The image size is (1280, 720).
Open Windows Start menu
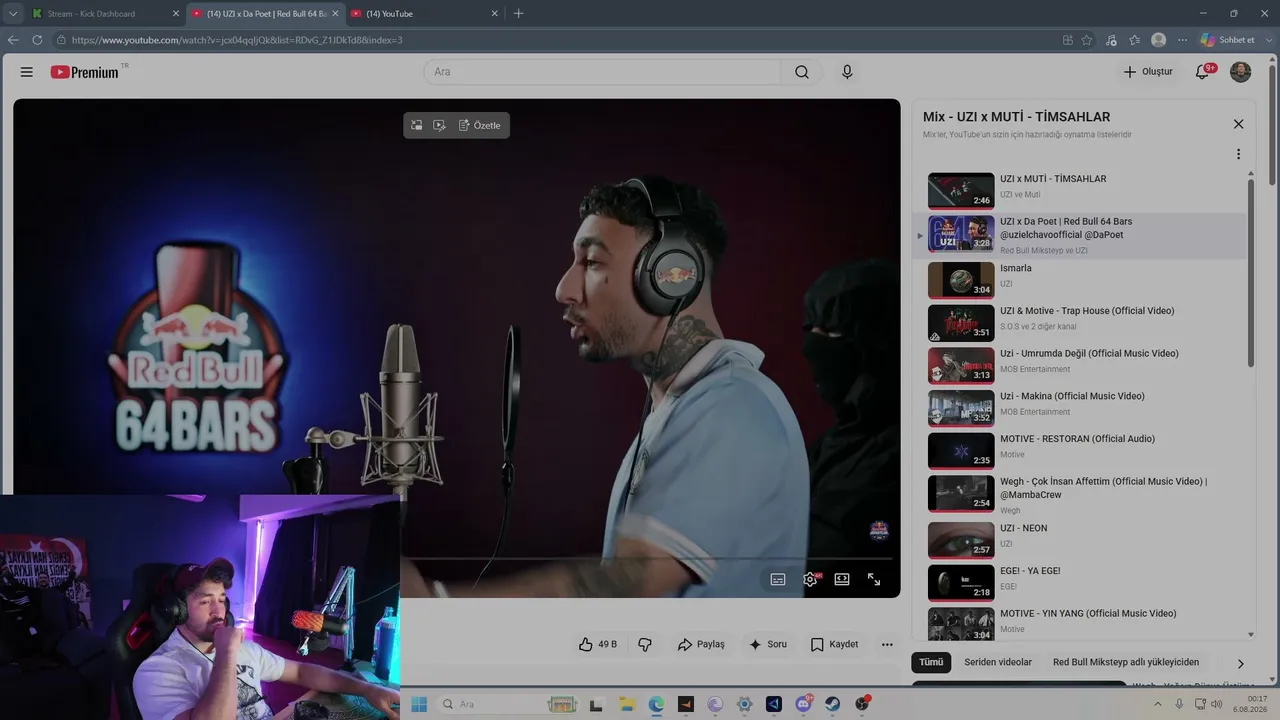click(419, 704)
